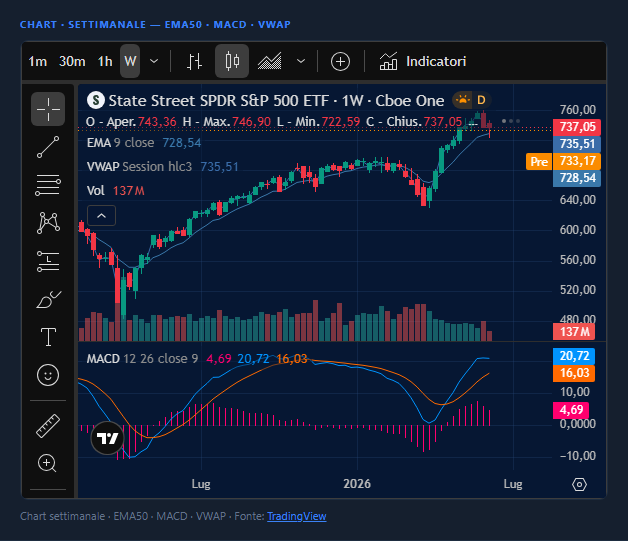
Task: Click the market status sun icon
Action: pos(463,100)
